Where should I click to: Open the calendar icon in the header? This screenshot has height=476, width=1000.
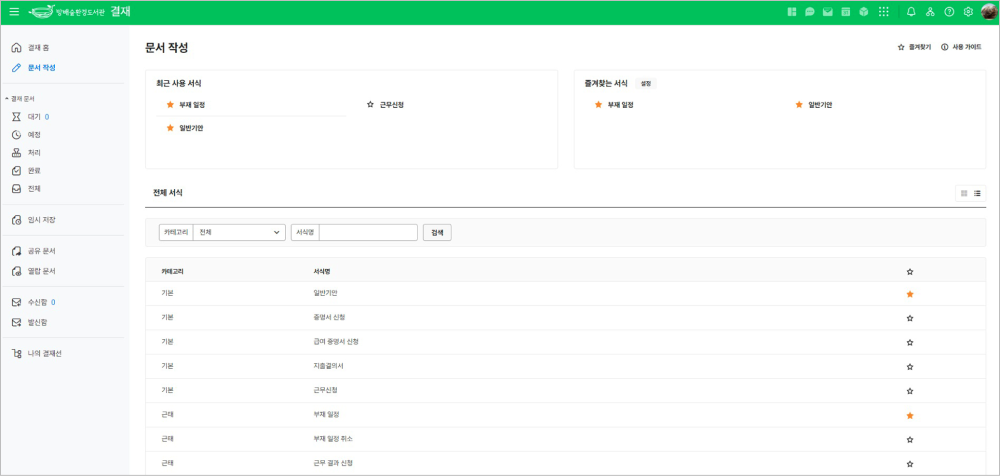point(845,12)
